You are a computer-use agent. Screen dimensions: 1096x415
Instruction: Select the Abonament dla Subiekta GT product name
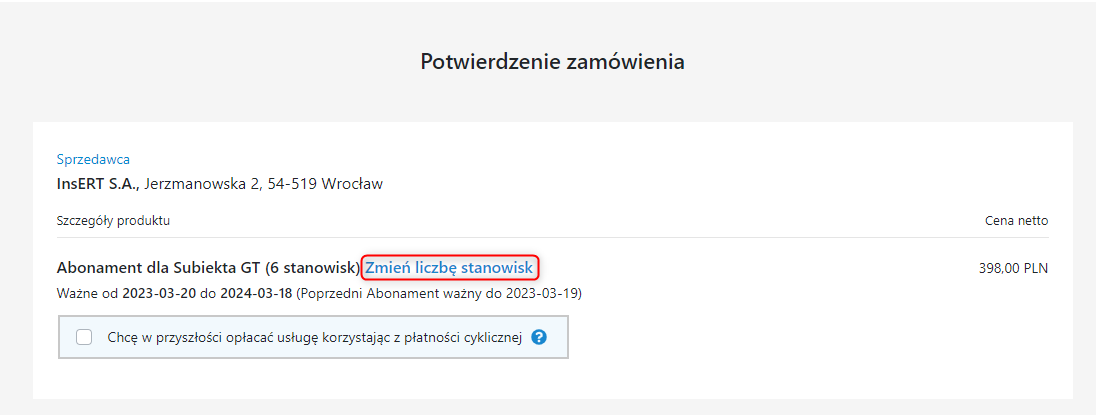(x=159, y=268)
